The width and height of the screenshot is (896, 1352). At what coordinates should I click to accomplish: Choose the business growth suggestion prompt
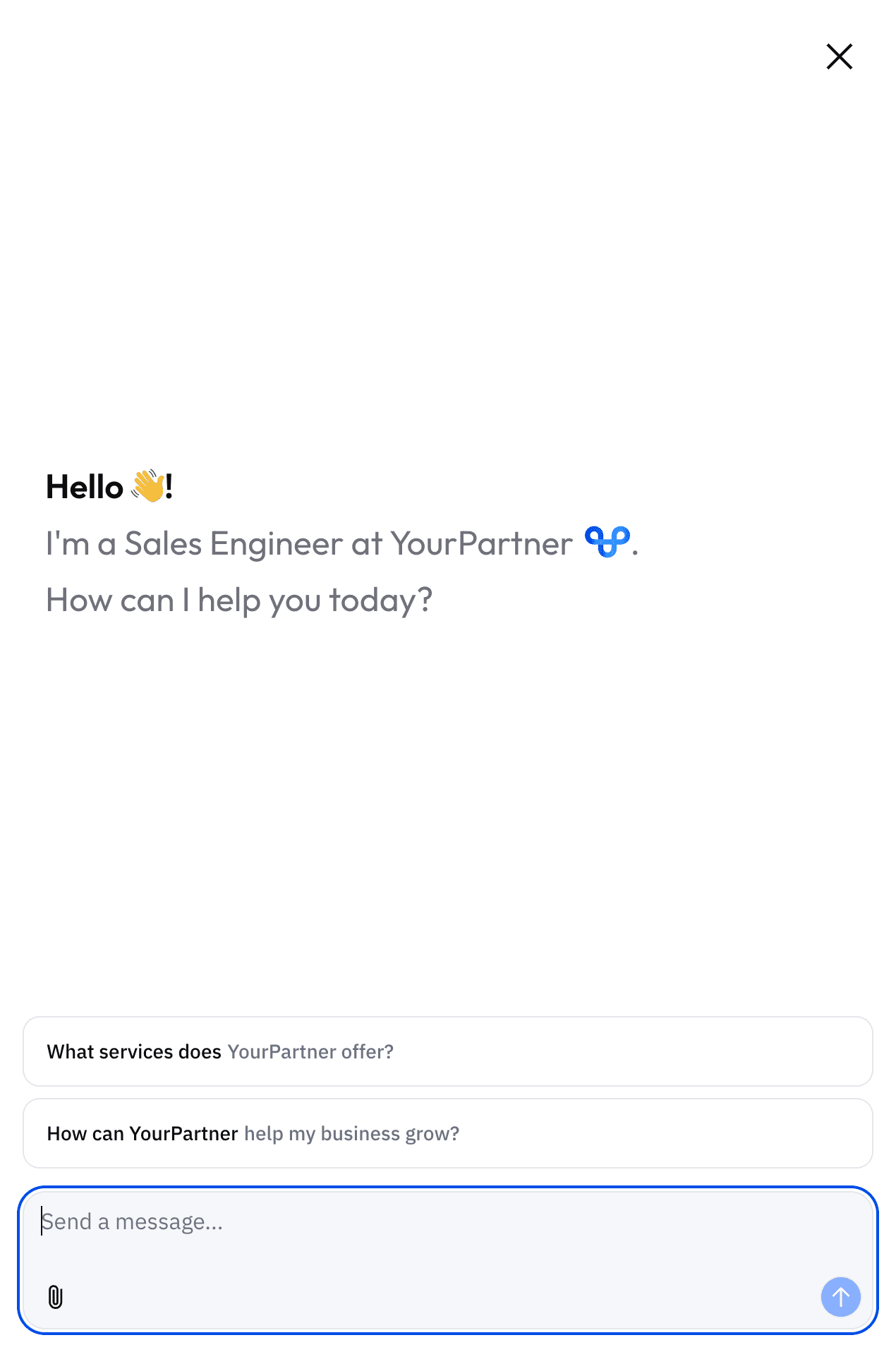448,1133
